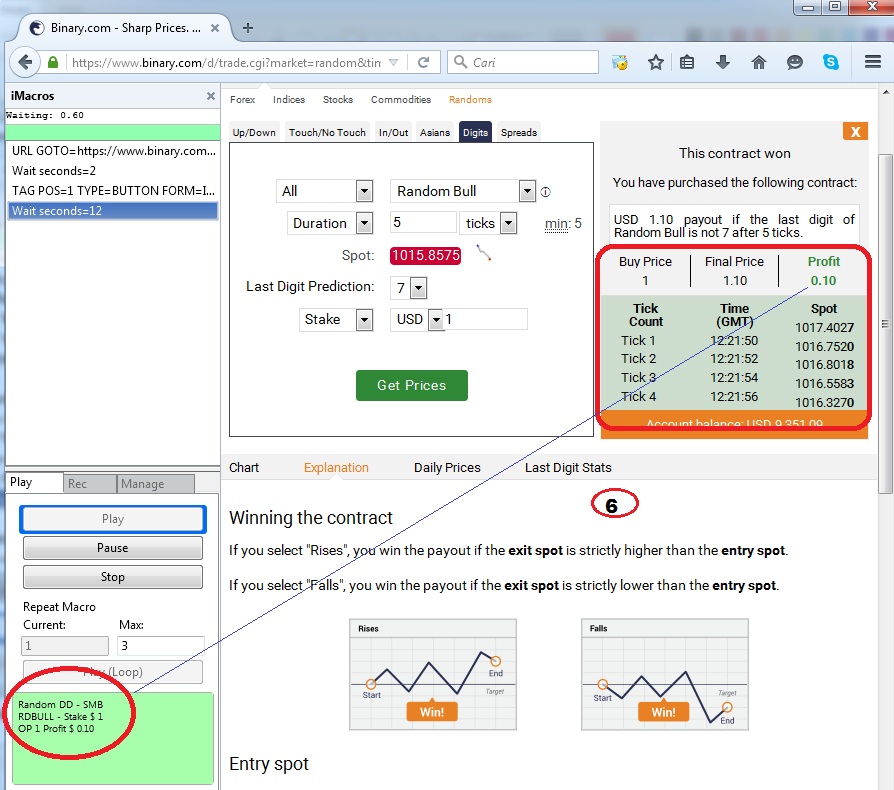Open the Chart tab
Screen dimensions: 894x790
pyautogui.click(x=244, y=468)
